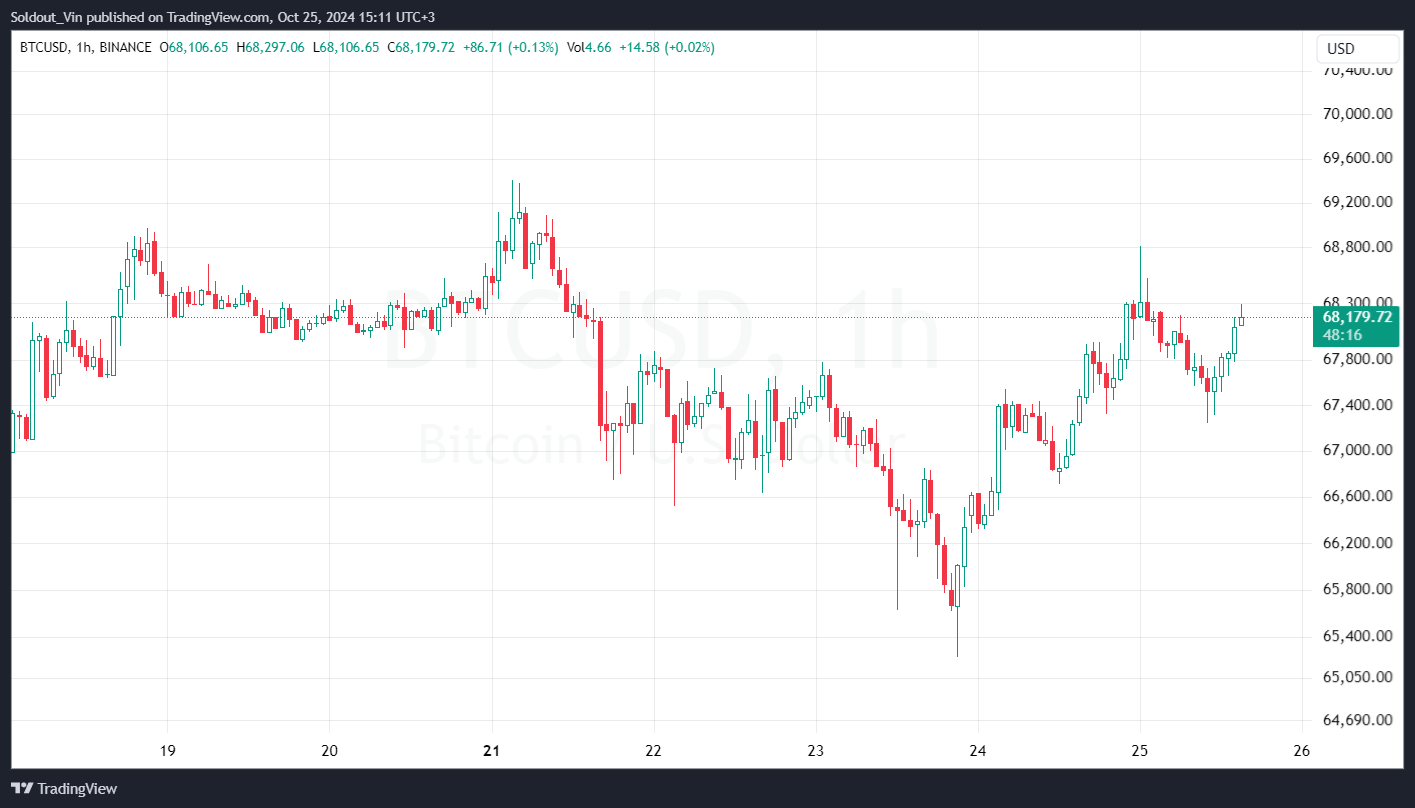Click the date 22 on time axis

[653, 751]
